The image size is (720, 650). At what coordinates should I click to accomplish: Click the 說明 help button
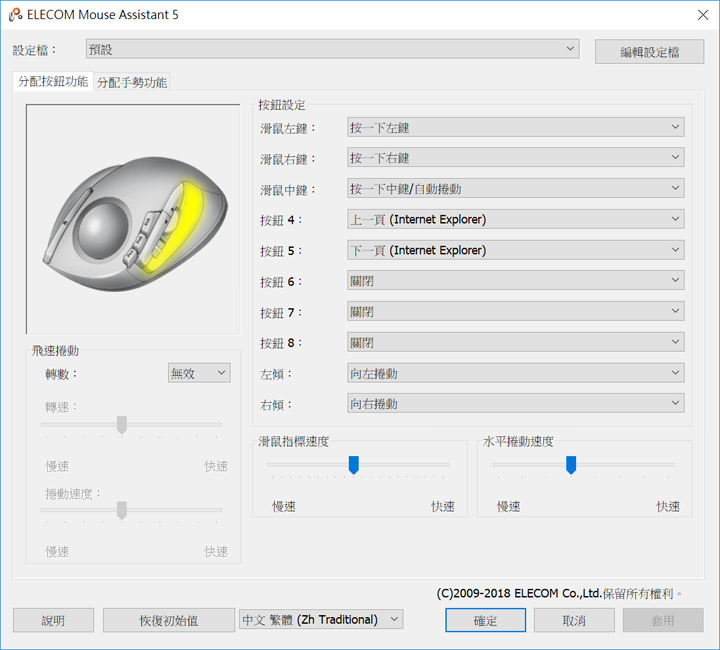pyautogui.click(x=53, y=620)
